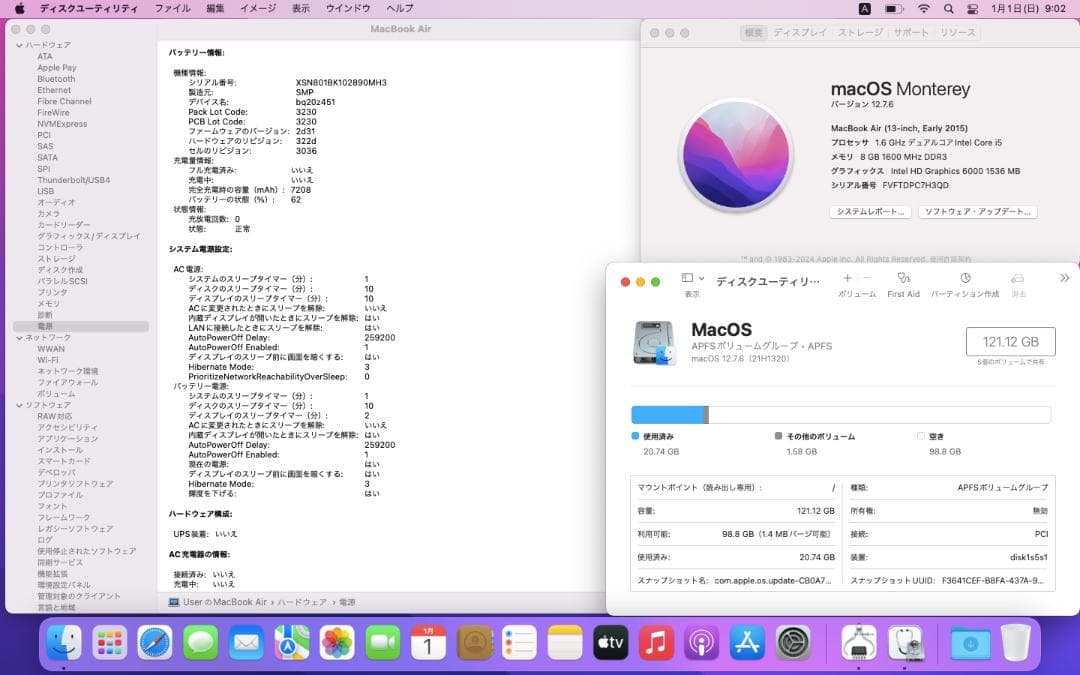Click the MacOS volume disk image
The width and height of the screenshot is (1080, 675).
coord(654,342)
